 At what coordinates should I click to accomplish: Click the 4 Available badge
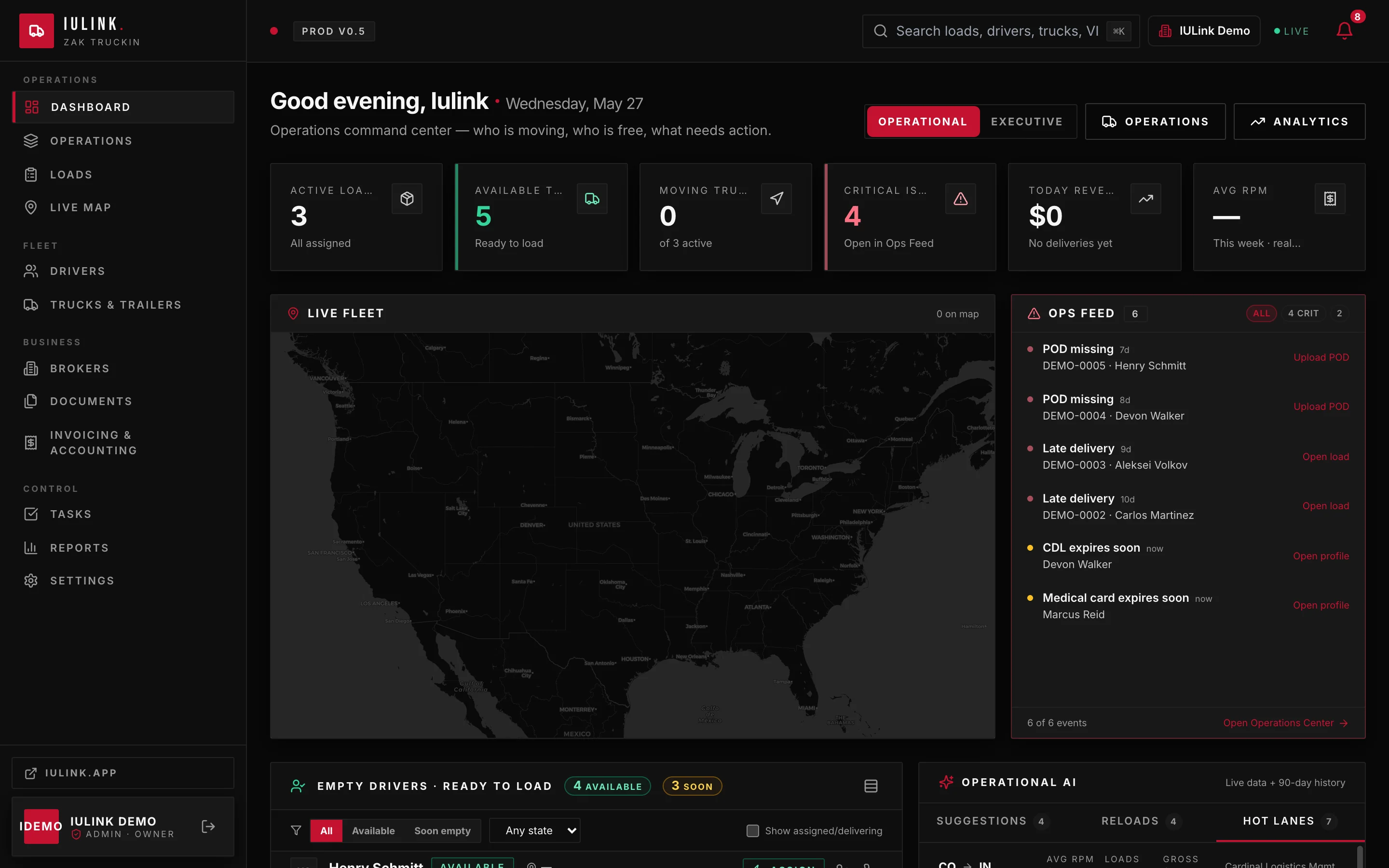pyautogui.click(x=607, y=786)
